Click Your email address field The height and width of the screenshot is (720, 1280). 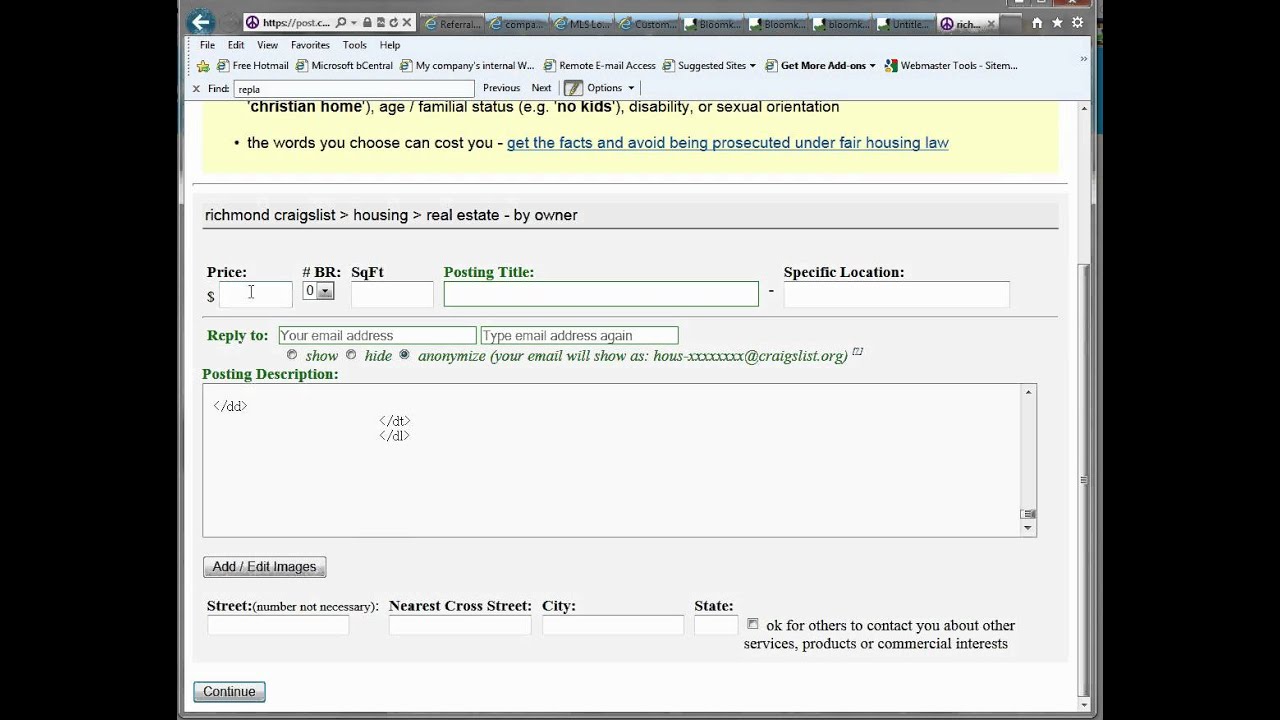(377, 335)
